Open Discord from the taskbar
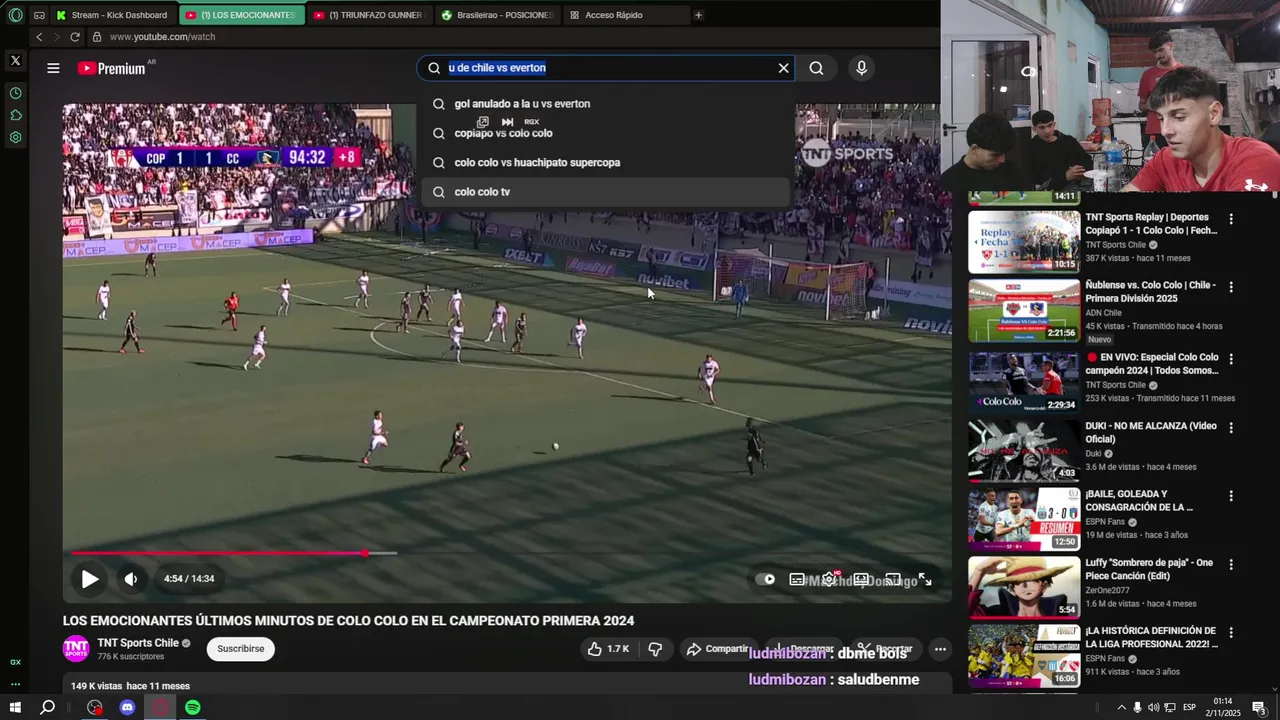Image resolution: width=1280 pixels, height=720 pixels. (x=127, y=708)
